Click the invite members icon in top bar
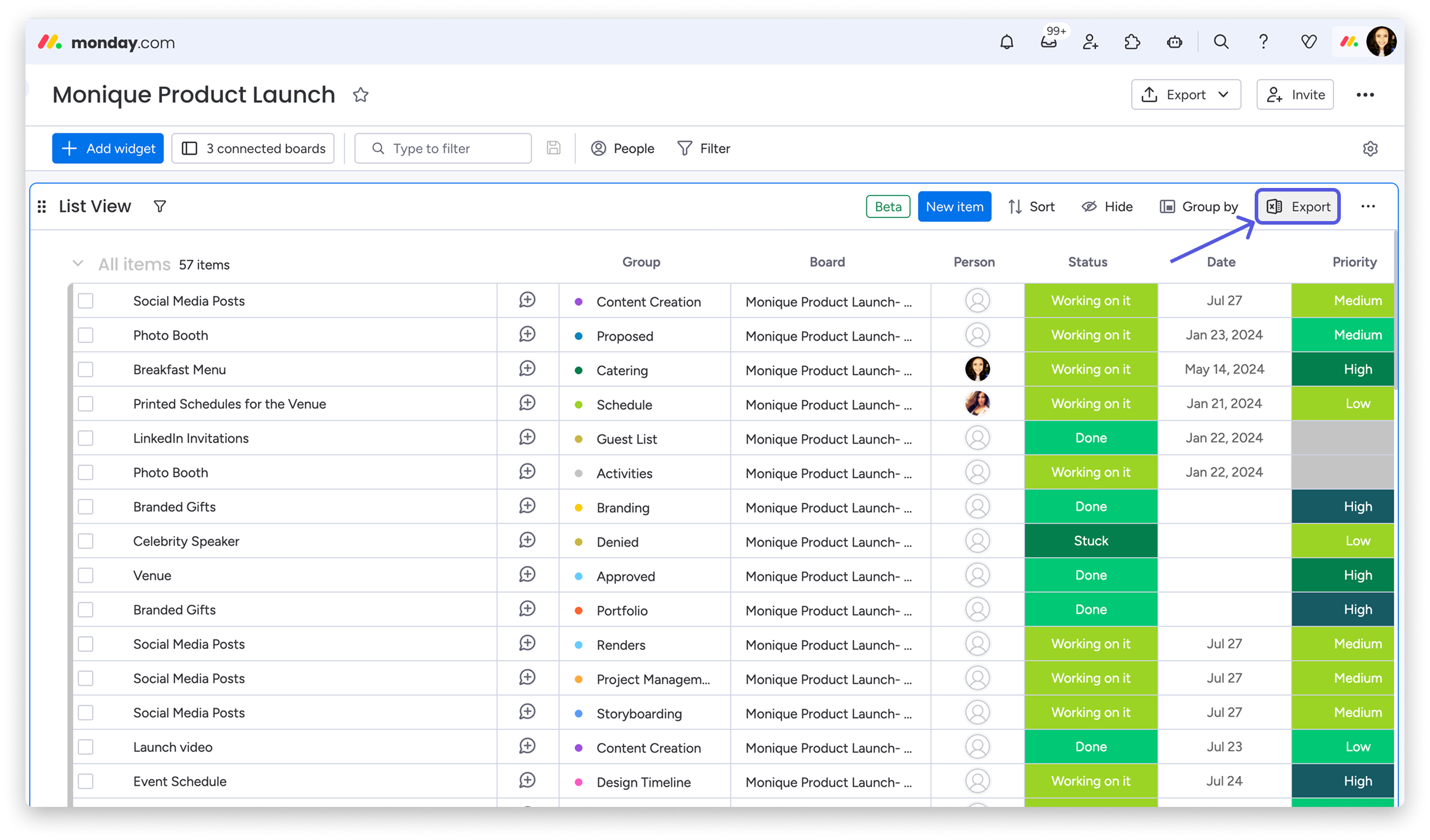 pos(1090,42)
